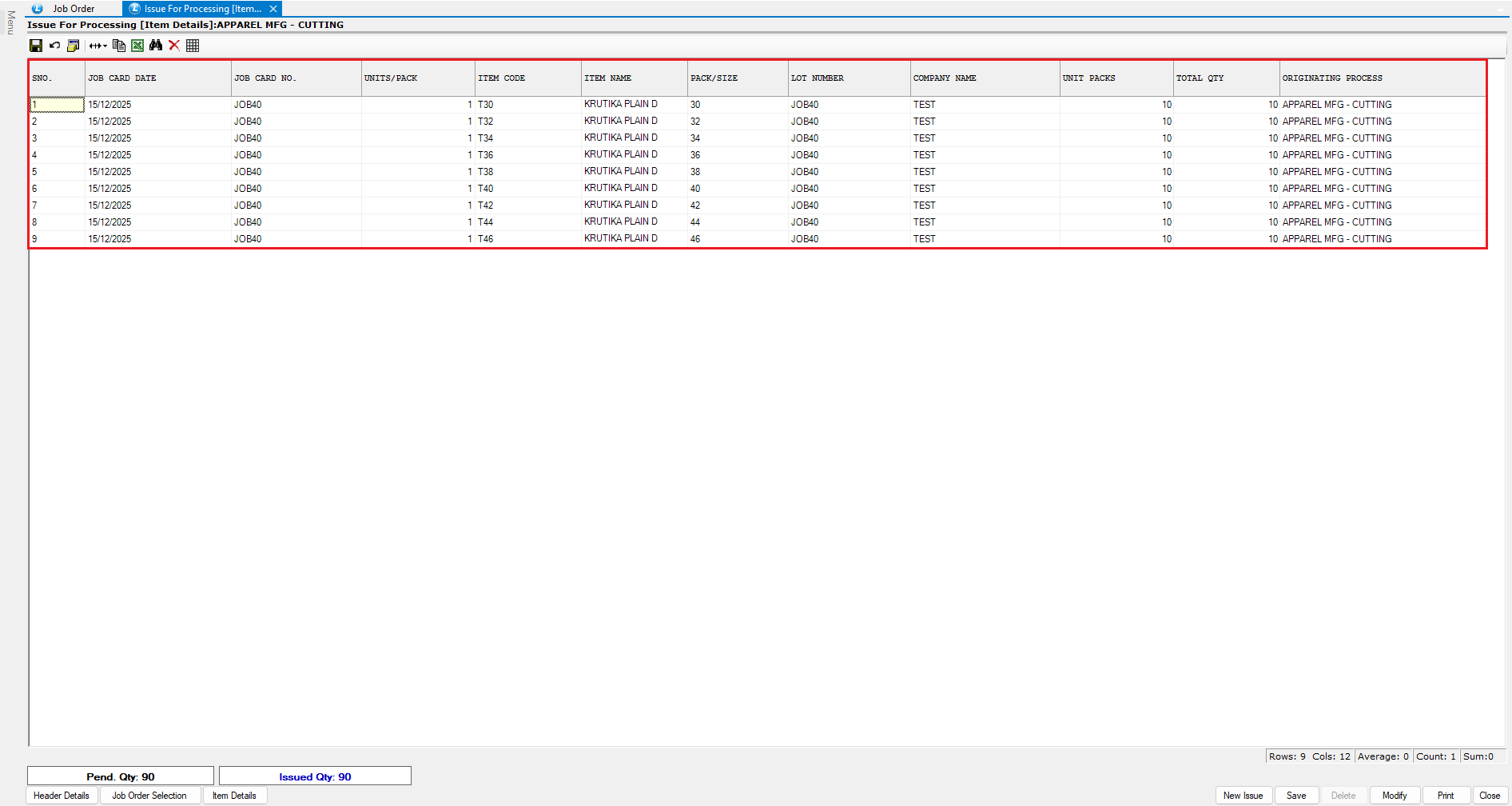Open the column width dropdown arrow
1512x806 pixels.
(x=105, y=46)
